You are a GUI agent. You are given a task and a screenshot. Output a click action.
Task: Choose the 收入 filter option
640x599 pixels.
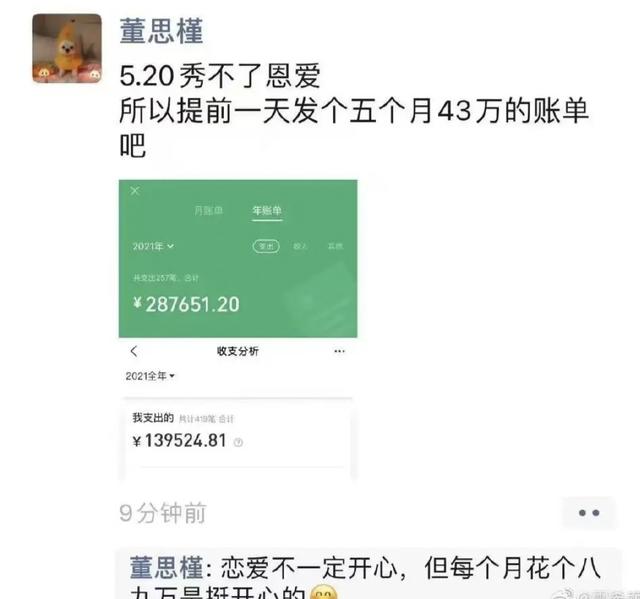pyautogui.click(x=300, y=246)
